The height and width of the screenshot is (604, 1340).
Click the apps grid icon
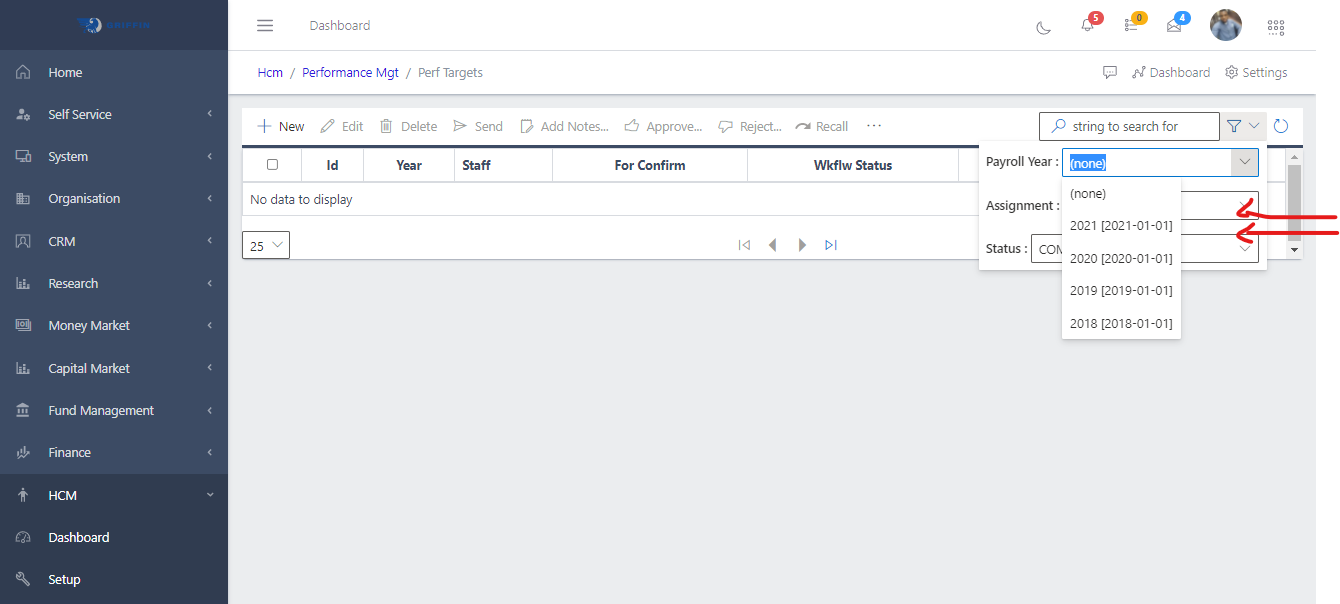(x=1275, y=27)
